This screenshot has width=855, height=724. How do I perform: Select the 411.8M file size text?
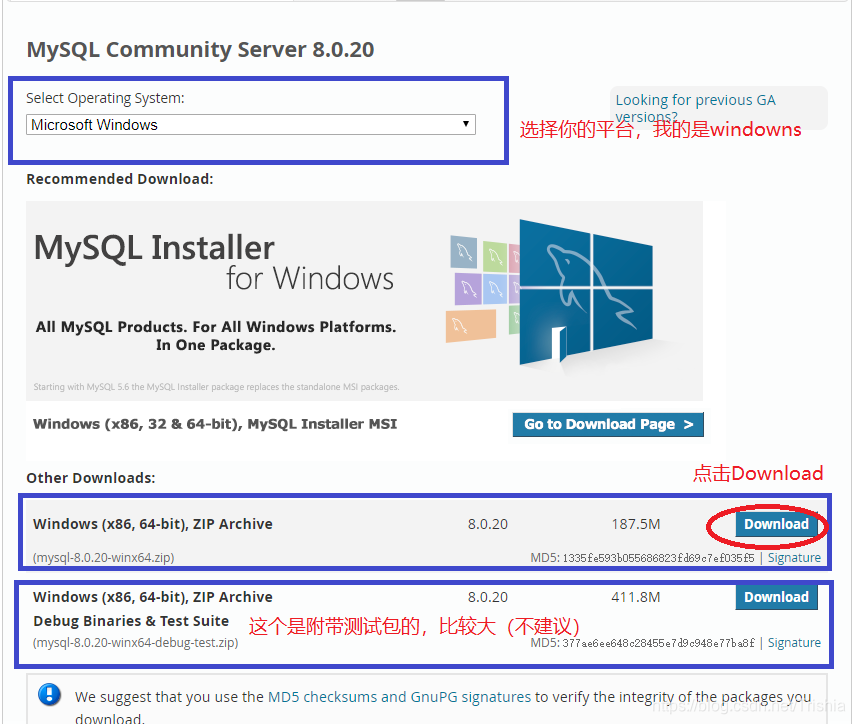pos(635,598)
